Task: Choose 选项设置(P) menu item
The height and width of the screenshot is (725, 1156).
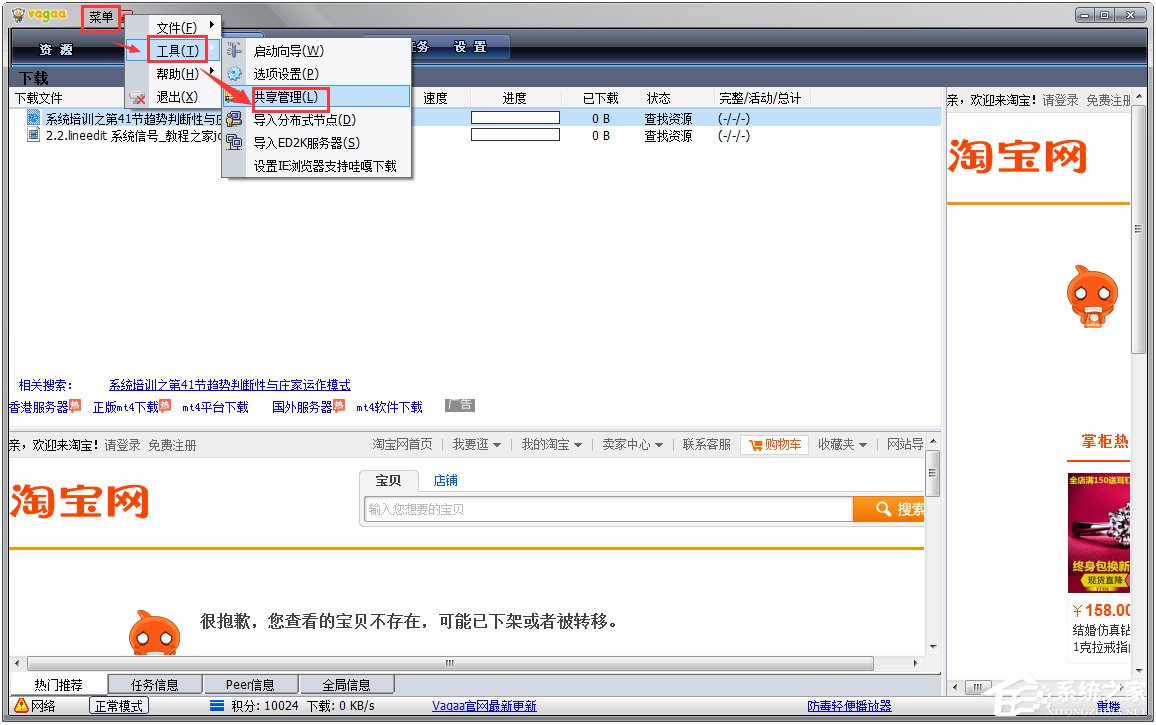Action: (x=286, y=74)
